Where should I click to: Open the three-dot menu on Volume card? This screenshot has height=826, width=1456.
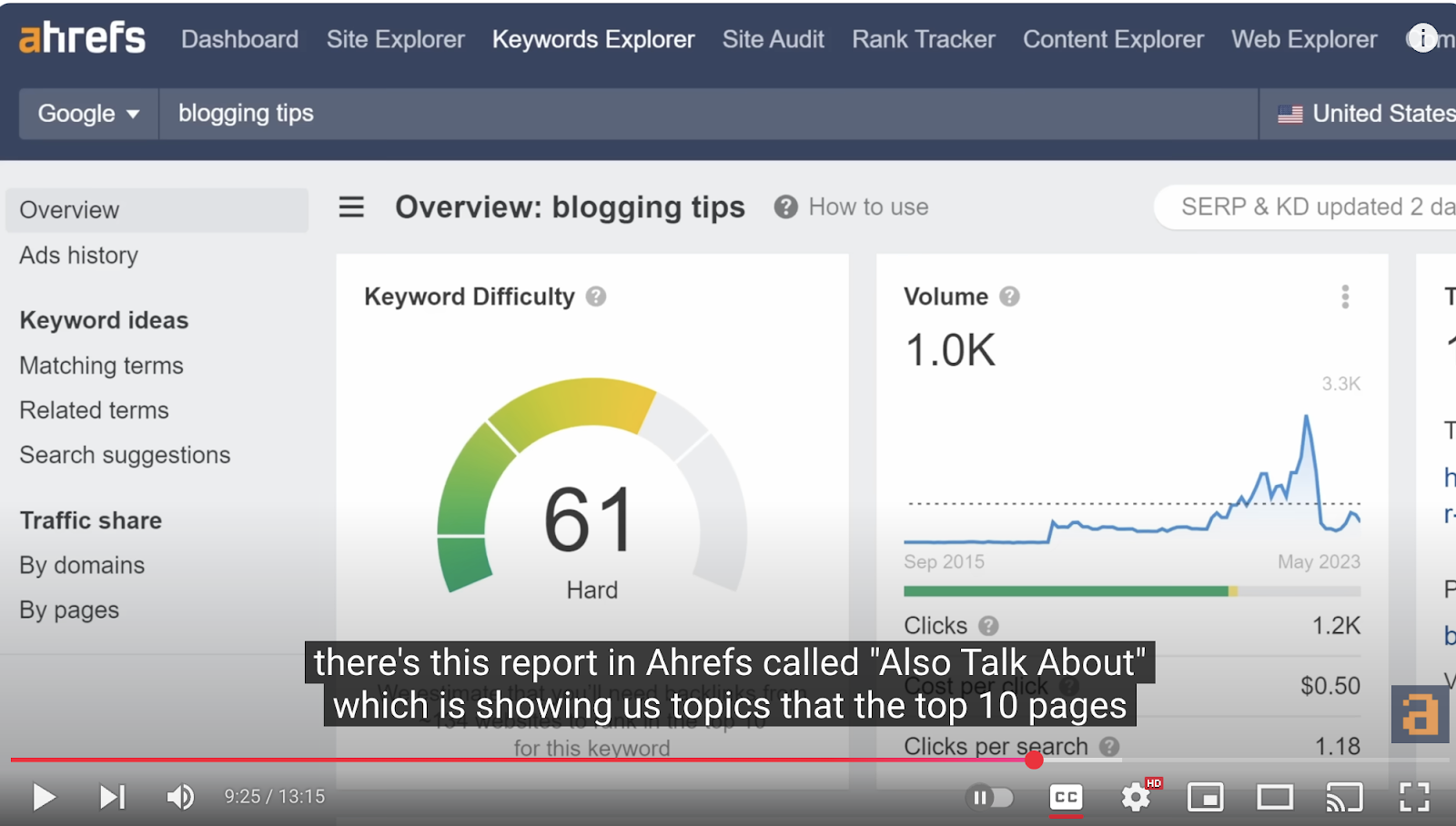coord(1345,297)
